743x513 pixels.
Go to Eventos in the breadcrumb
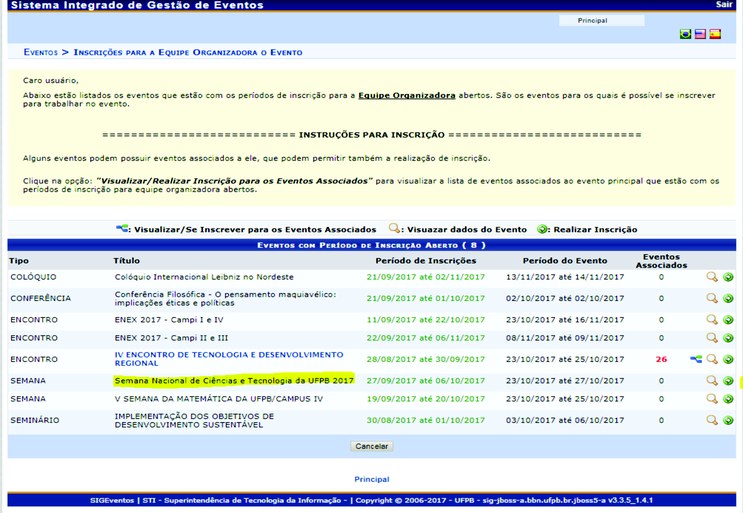pos(40,52)
